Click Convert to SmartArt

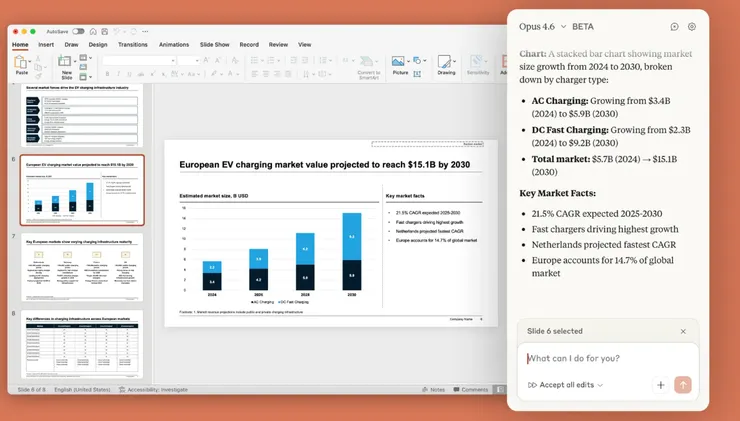pyautogui.click(x=368, y=67)
